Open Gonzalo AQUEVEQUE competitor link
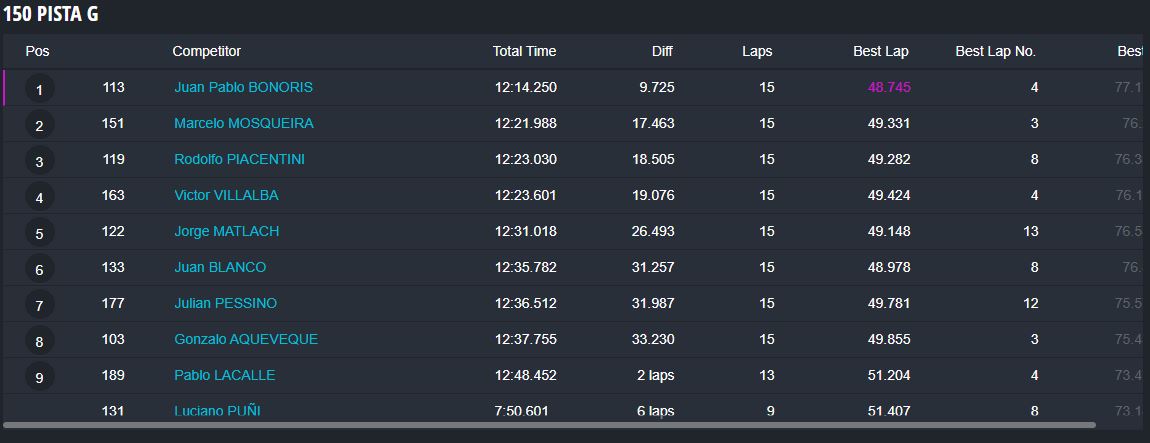Image resolution: width=1150 pixels, height=443 pixels. coord(246,339)
